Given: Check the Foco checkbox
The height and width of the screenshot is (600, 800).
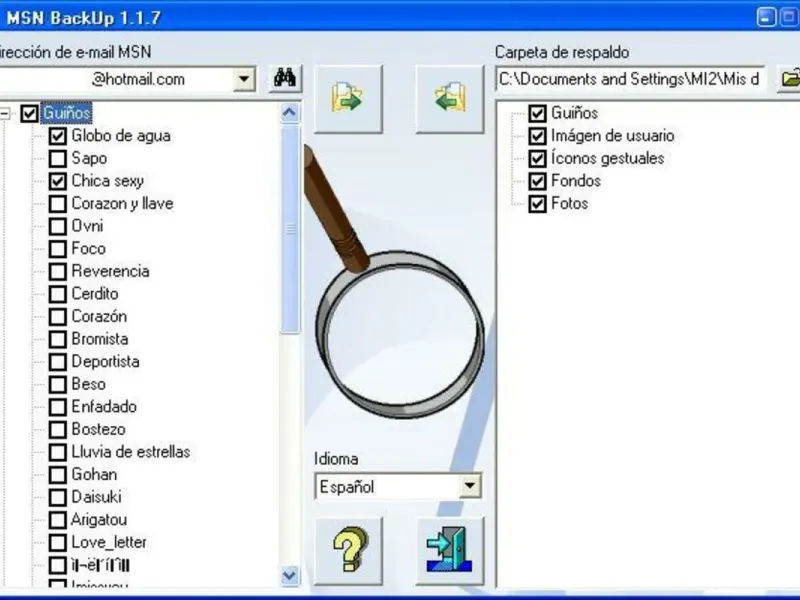Looking at the screenshot, I should coord(58,249).
